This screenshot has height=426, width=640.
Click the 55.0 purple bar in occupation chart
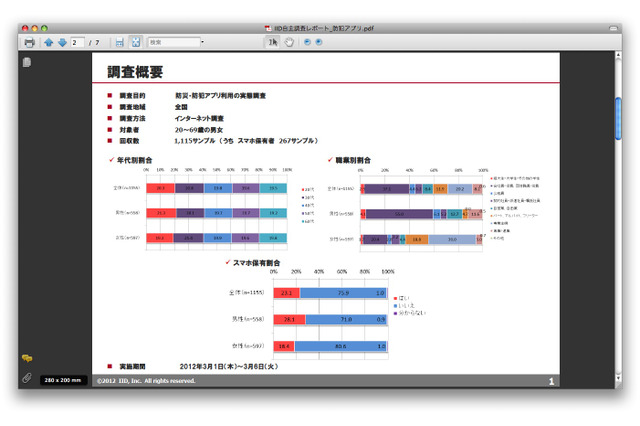point(399,214)
